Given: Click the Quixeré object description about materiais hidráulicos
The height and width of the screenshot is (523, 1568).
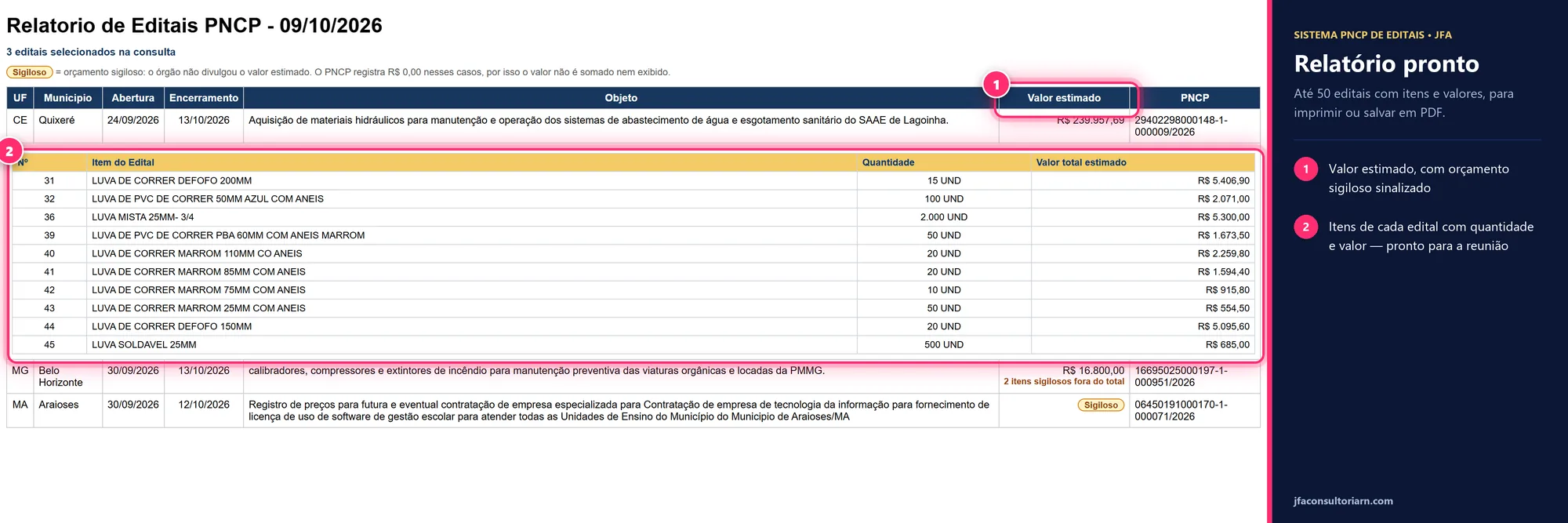Looking at the screenshot, I should point(598,120).
